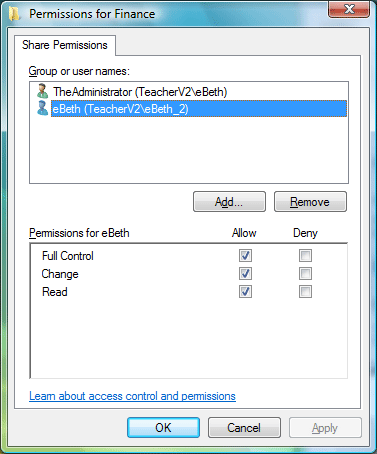Check Deny for Full Control
Viewport: 377px width, 454px height.
[x=305, y=256]
